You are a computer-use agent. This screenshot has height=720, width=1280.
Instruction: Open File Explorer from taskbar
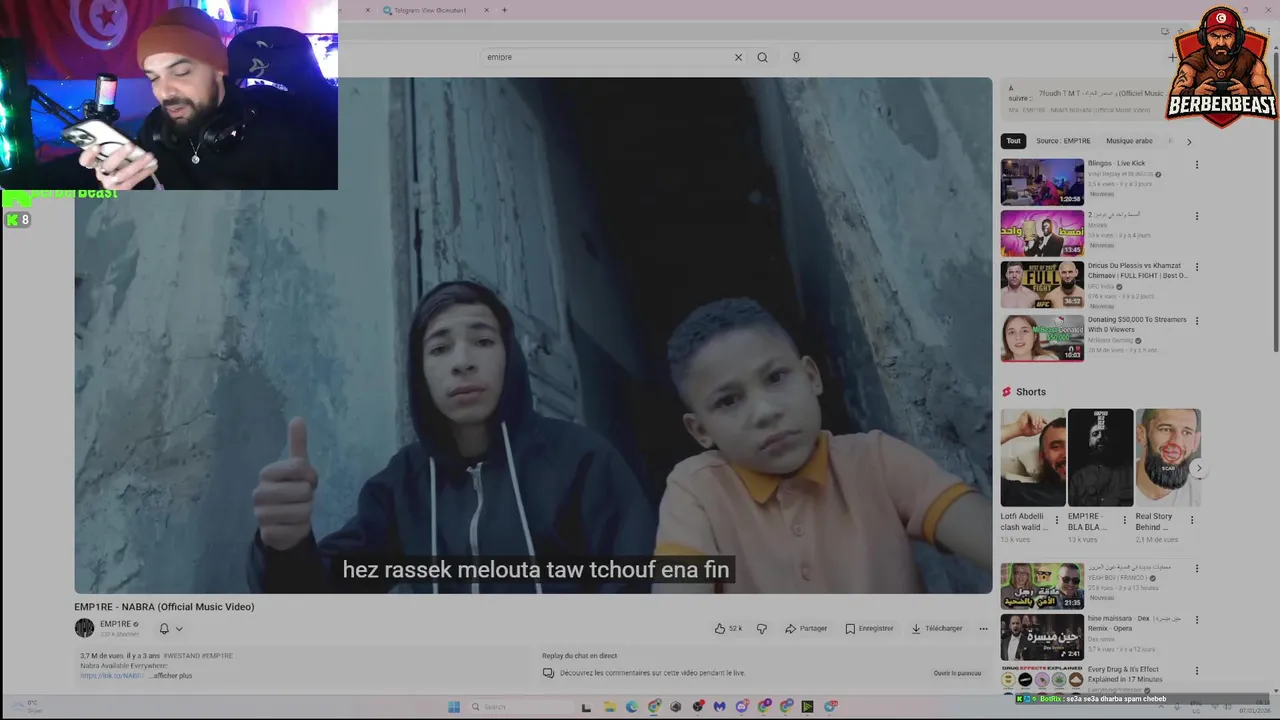pos(609,706)
